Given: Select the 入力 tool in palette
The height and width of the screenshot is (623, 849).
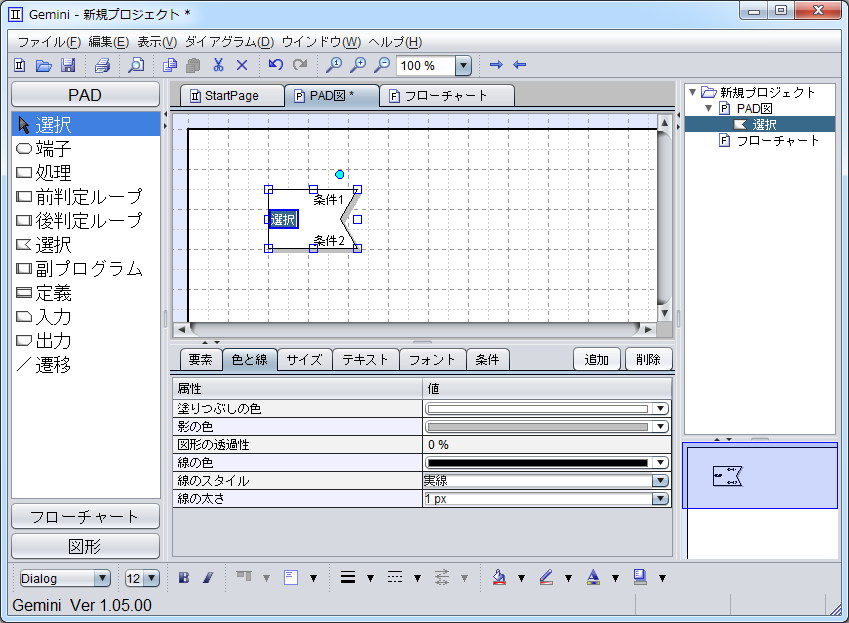Looking at the screenshot, I should pos(86,317).
